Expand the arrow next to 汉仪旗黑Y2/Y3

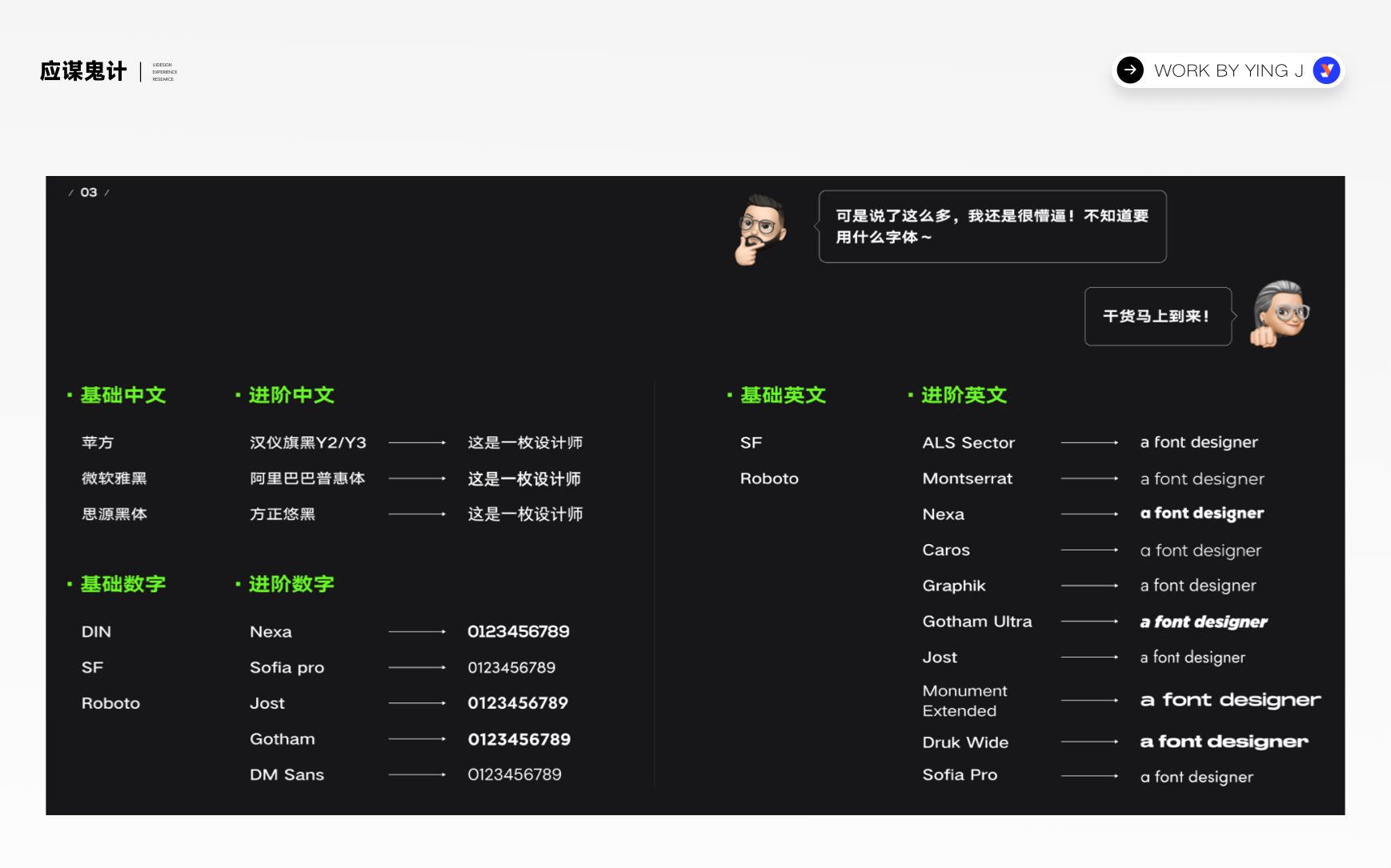click(416, 442)
